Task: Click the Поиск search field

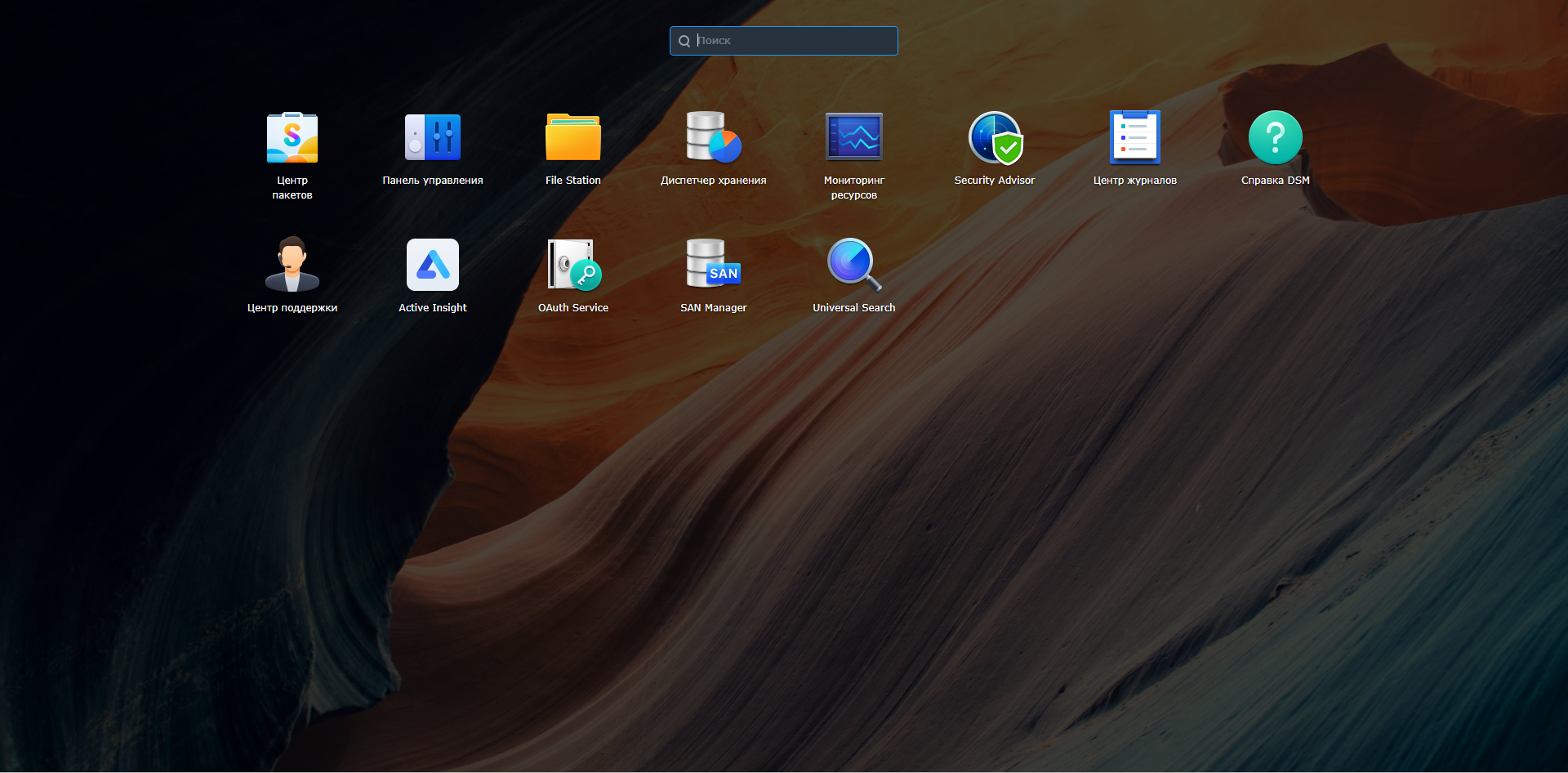Action: [x=784, y=41]
